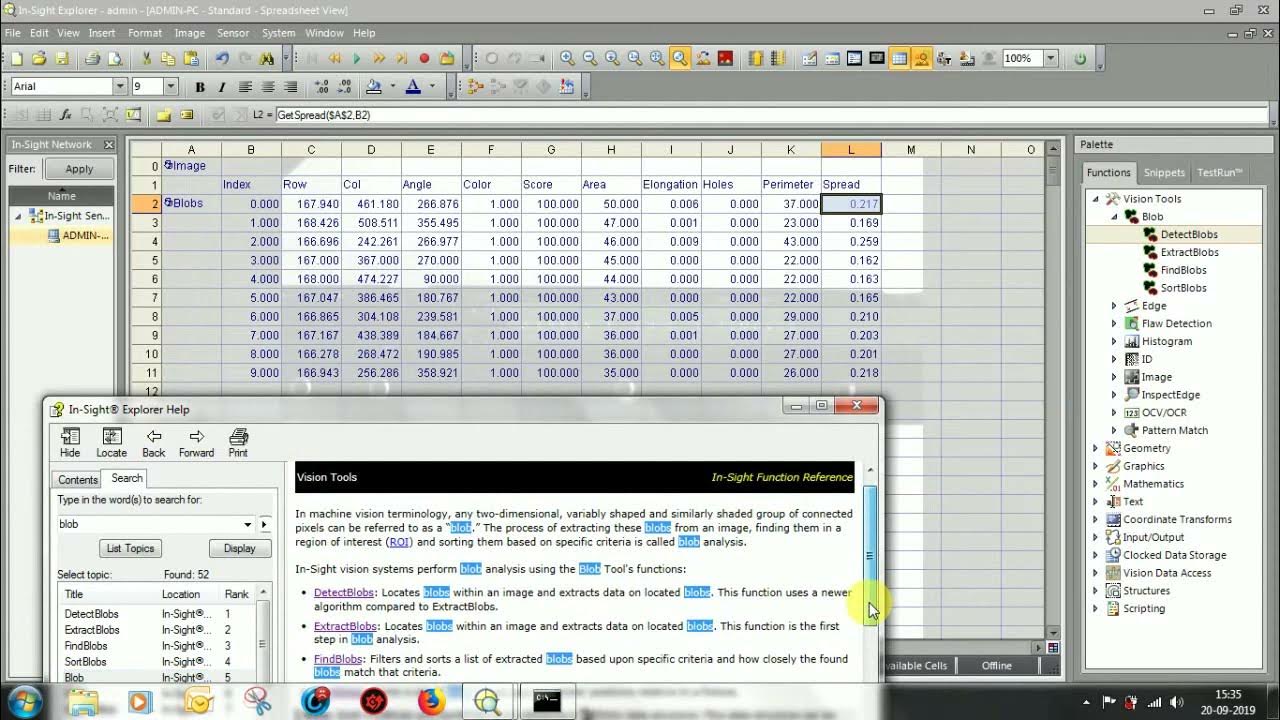The width and height of the screenshot is (1280, 720).
Task: Click the Rewind double-arrow playback icon
Action: [335, 59]
